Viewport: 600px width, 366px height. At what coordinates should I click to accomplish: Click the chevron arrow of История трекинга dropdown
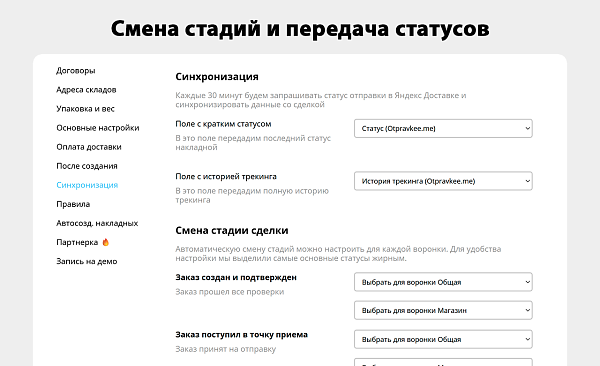click(527, 181)
